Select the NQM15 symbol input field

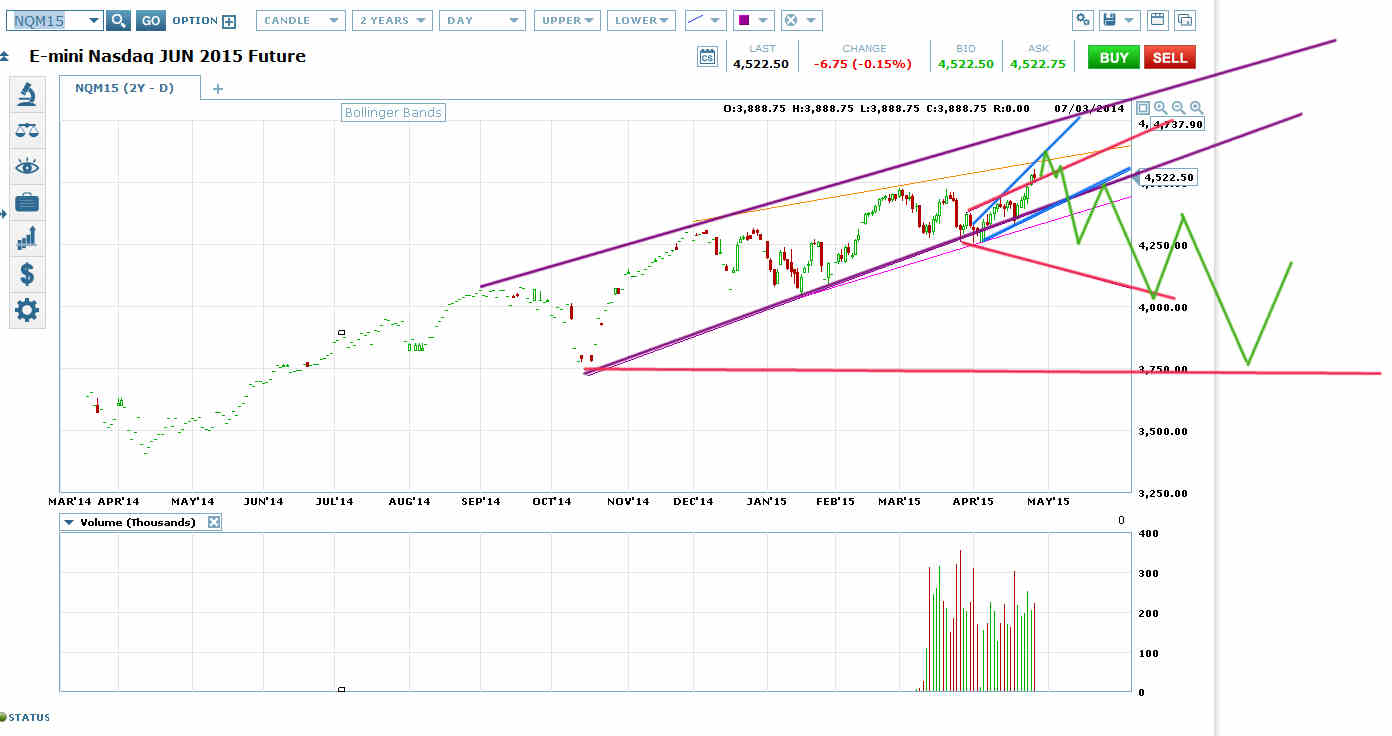[x=46, y=20]
